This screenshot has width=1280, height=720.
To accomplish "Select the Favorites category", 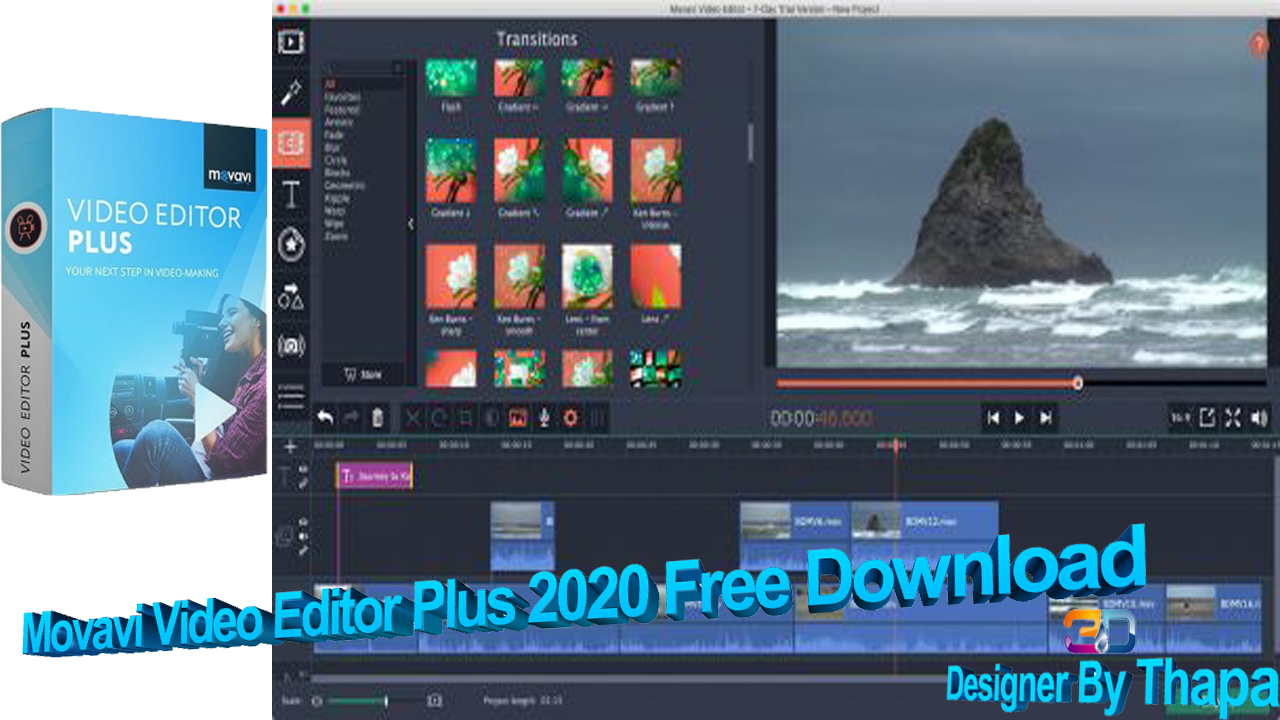I will coord(342,97).
